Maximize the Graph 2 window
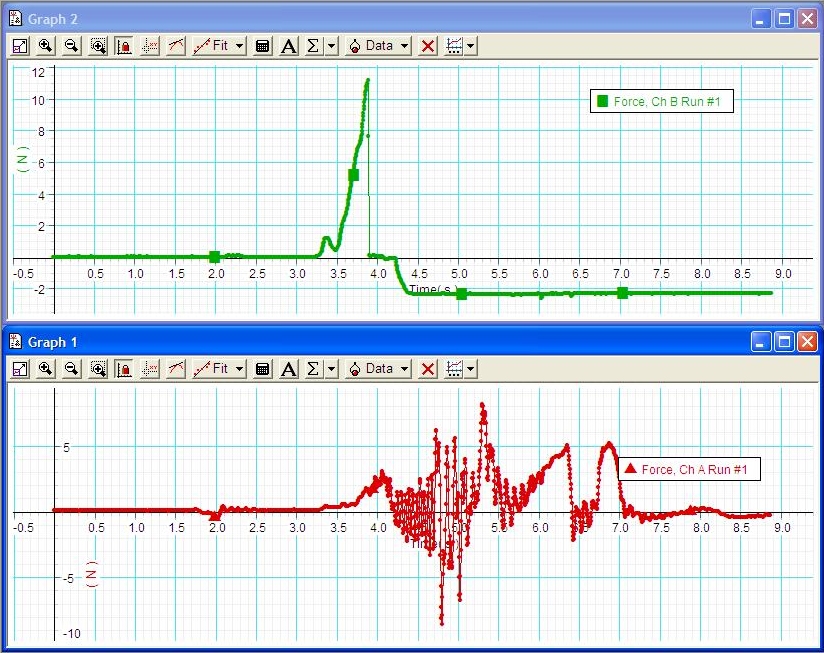 point(784,19)
